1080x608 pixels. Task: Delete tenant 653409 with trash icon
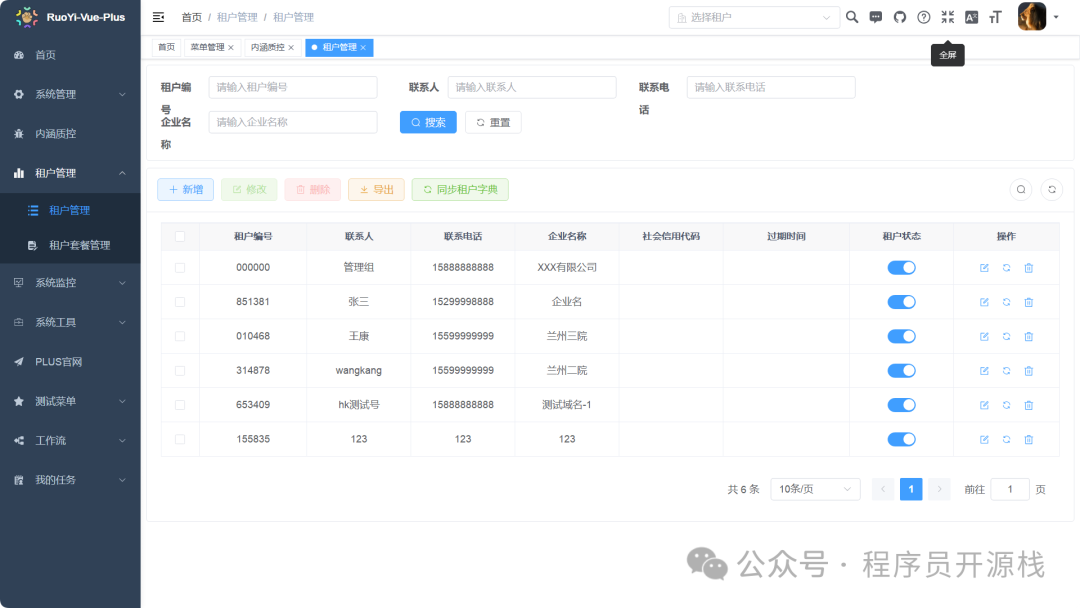[1028, 406]
